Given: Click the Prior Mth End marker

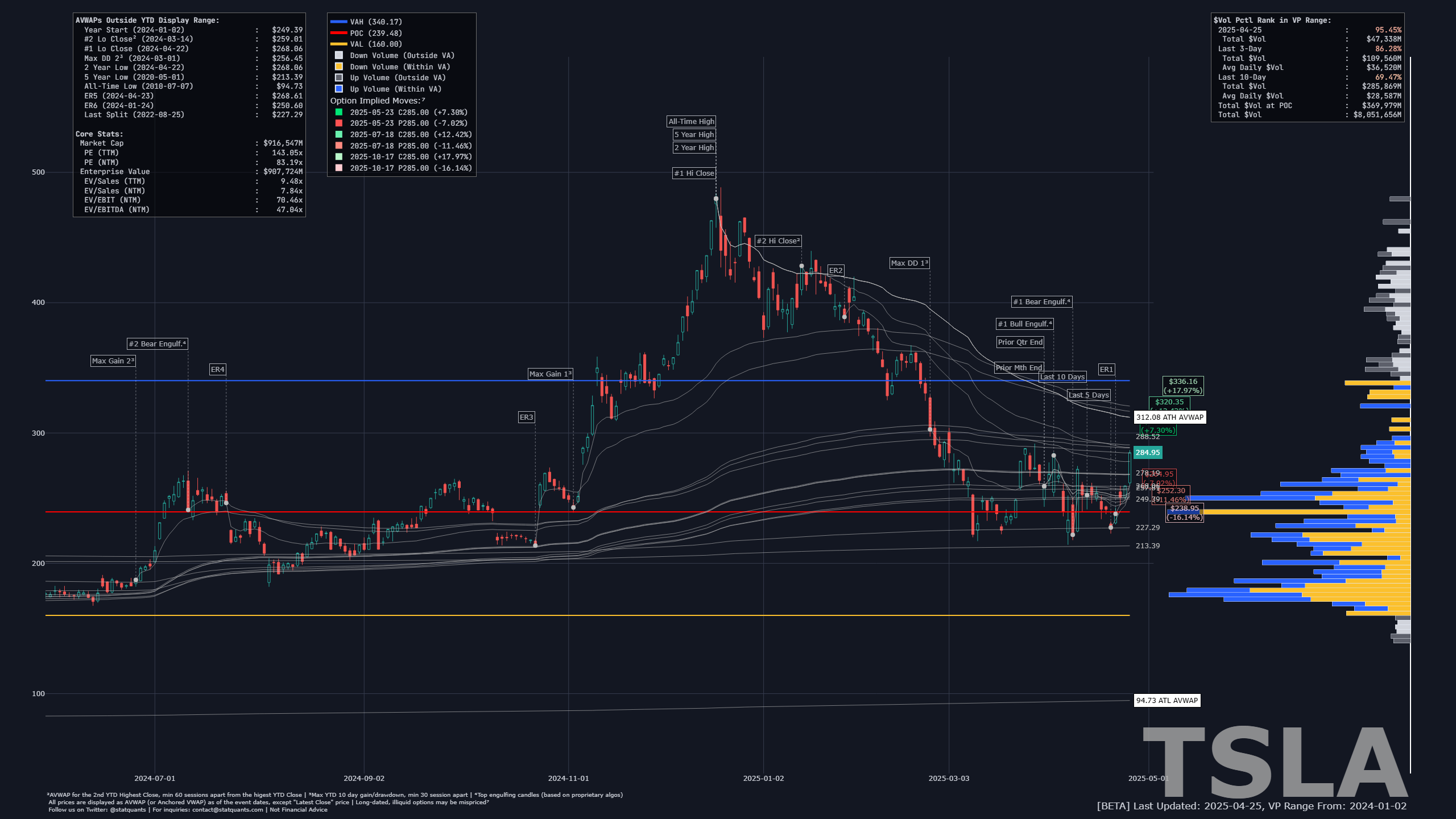Looking at the screenshot, I should [x=1019, y=367].
